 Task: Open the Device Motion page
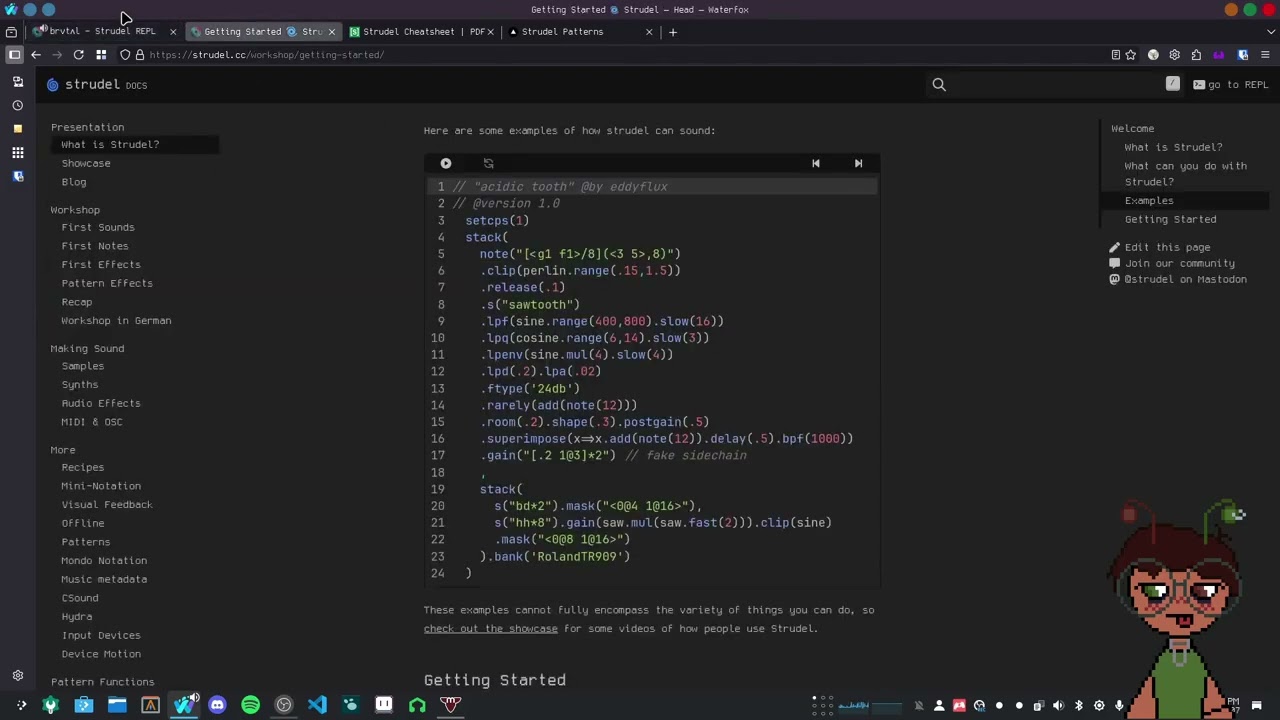(x=101, y=654)
